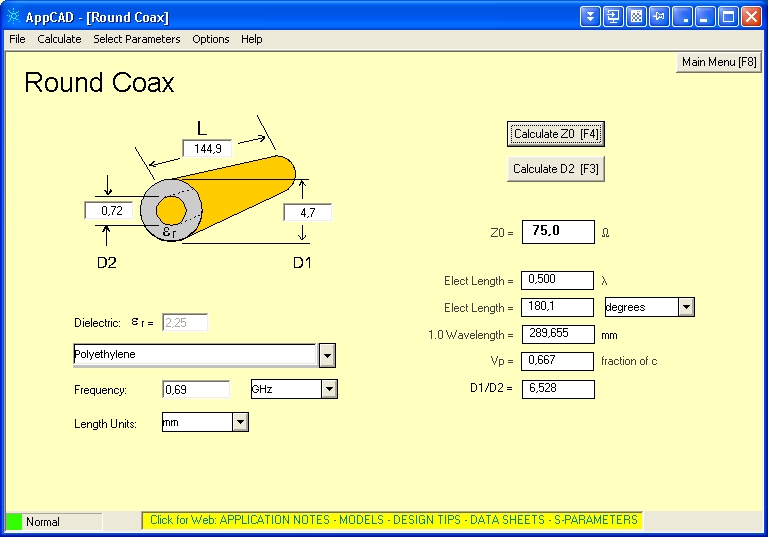This screenshot has width=768, height=537.
Task: Click the yellow web application notes banner
Action: (x=393, y=520)
